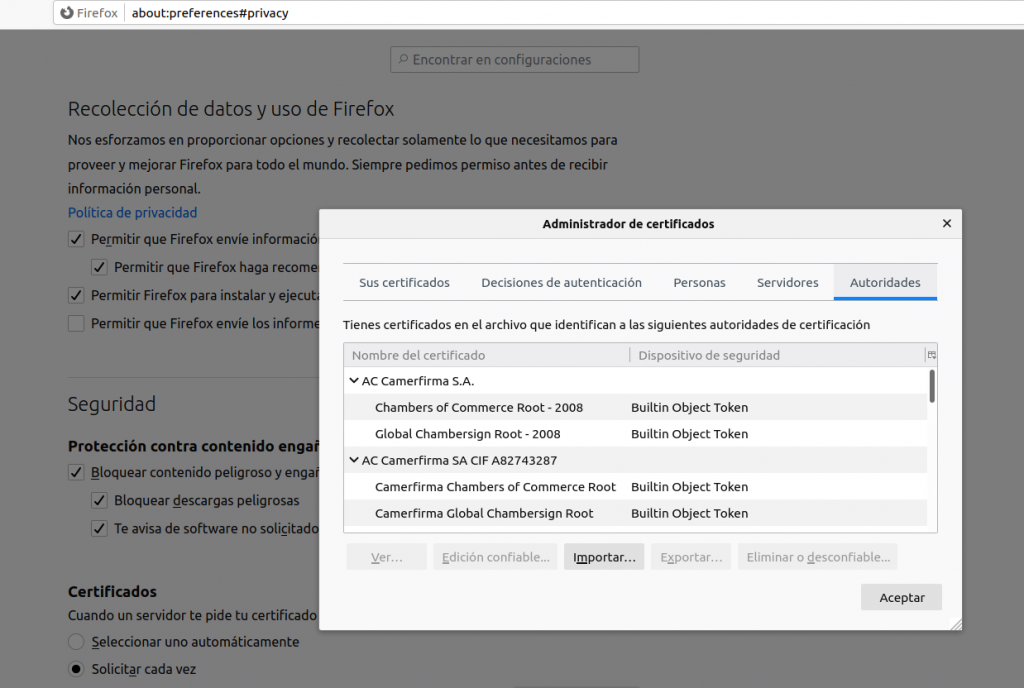Click the Protección contra contenido engañoso heading
The width and height of the screenshot is (1024, 688).
click(193, 446)
